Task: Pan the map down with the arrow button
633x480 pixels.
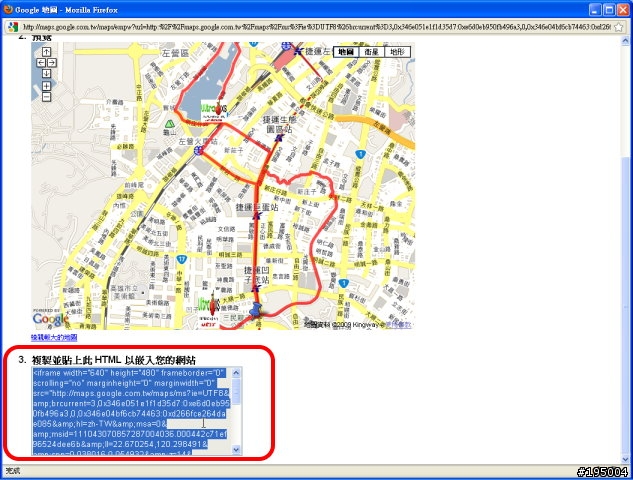Action: pyautogui.click(x=46, y=73)
